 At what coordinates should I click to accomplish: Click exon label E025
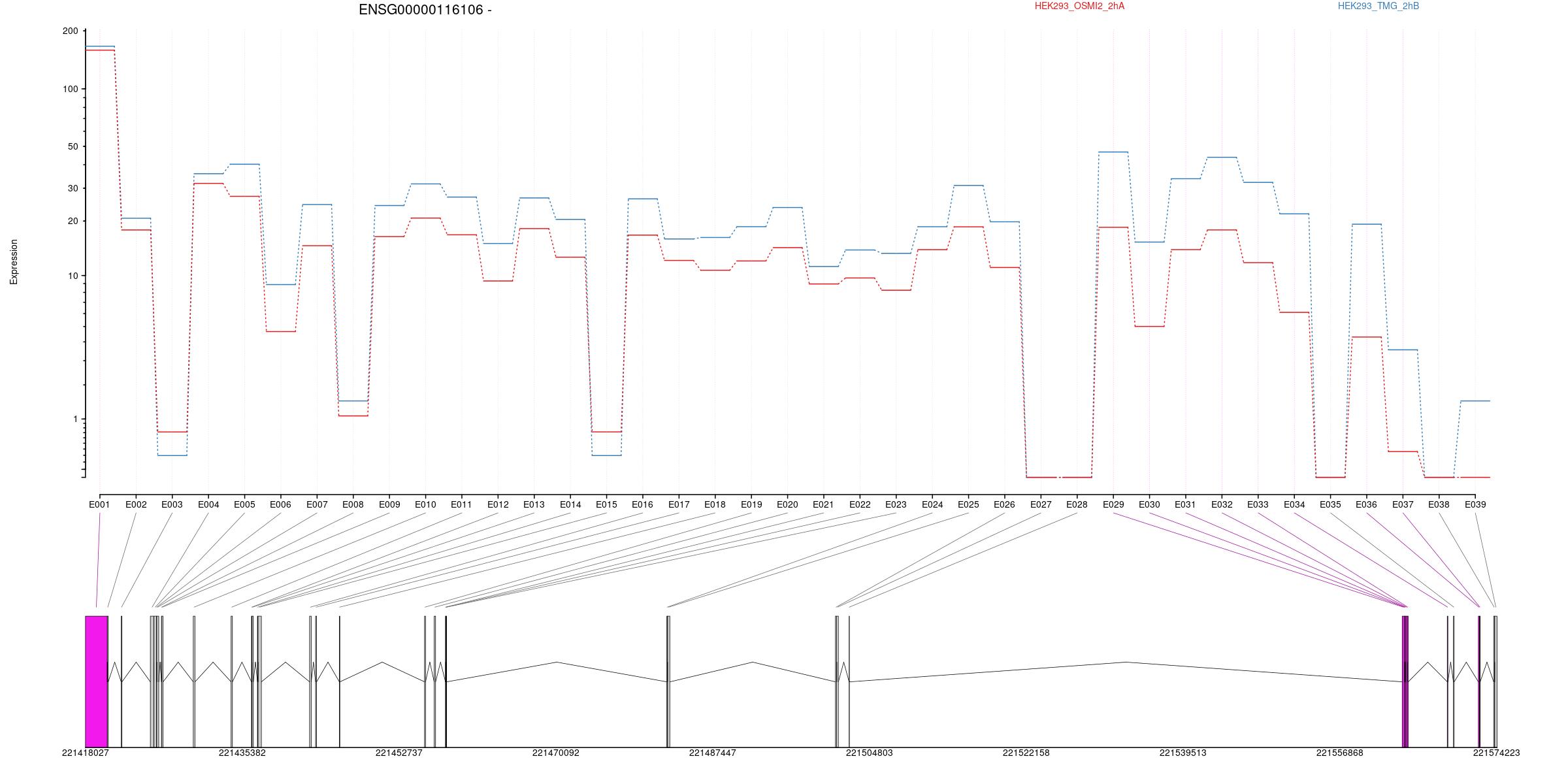968,504
